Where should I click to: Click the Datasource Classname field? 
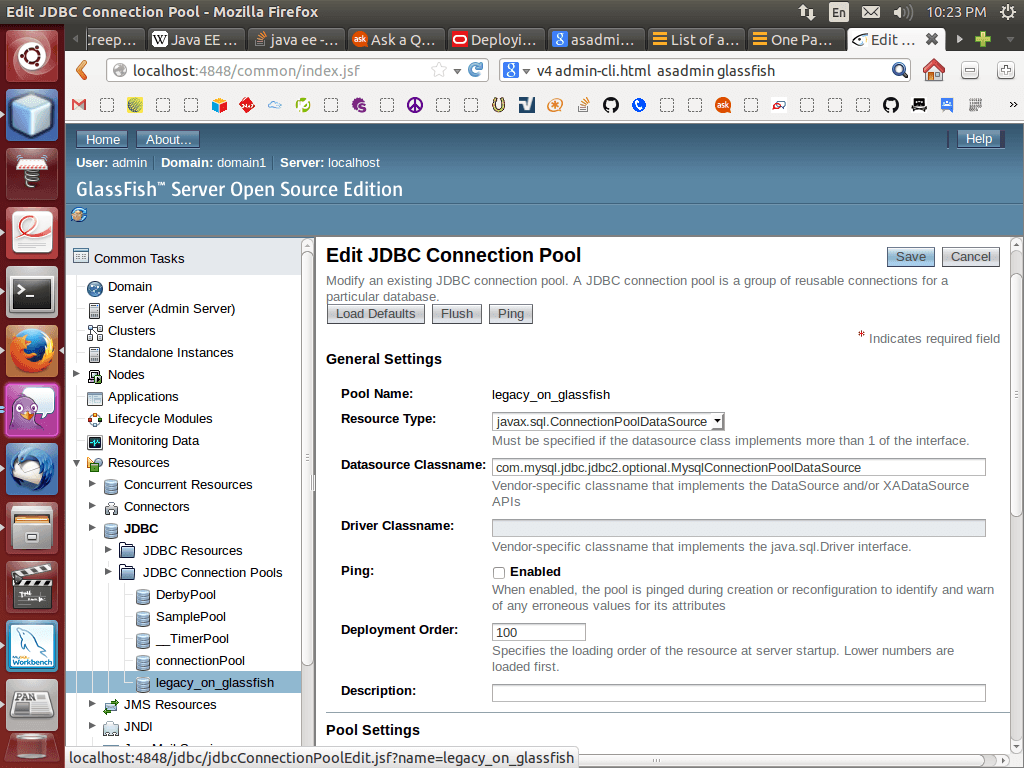coord(738,467)
